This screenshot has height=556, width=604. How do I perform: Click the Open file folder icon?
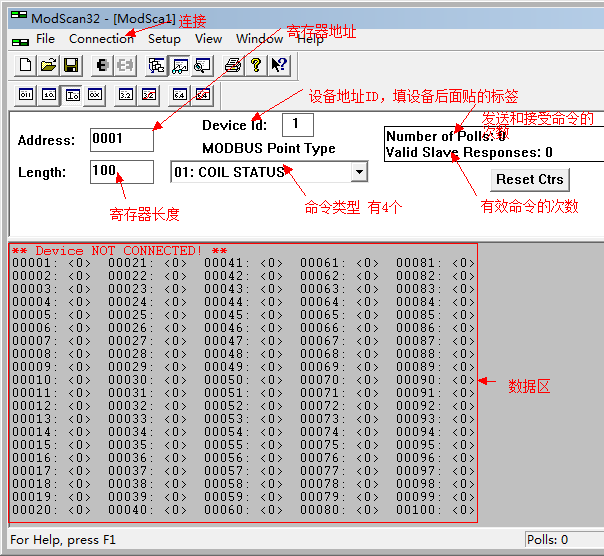tap(48, 65)
